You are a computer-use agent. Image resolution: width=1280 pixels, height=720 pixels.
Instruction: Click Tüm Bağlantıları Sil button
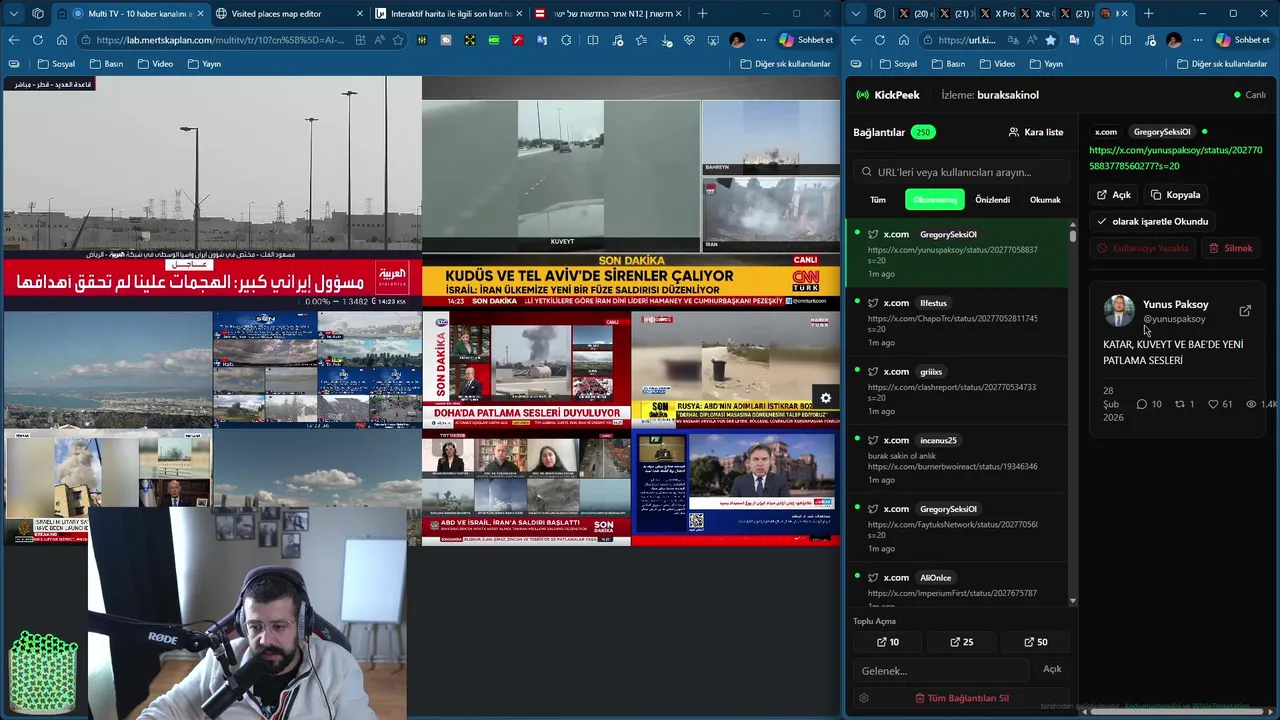(x=962, y=698)
